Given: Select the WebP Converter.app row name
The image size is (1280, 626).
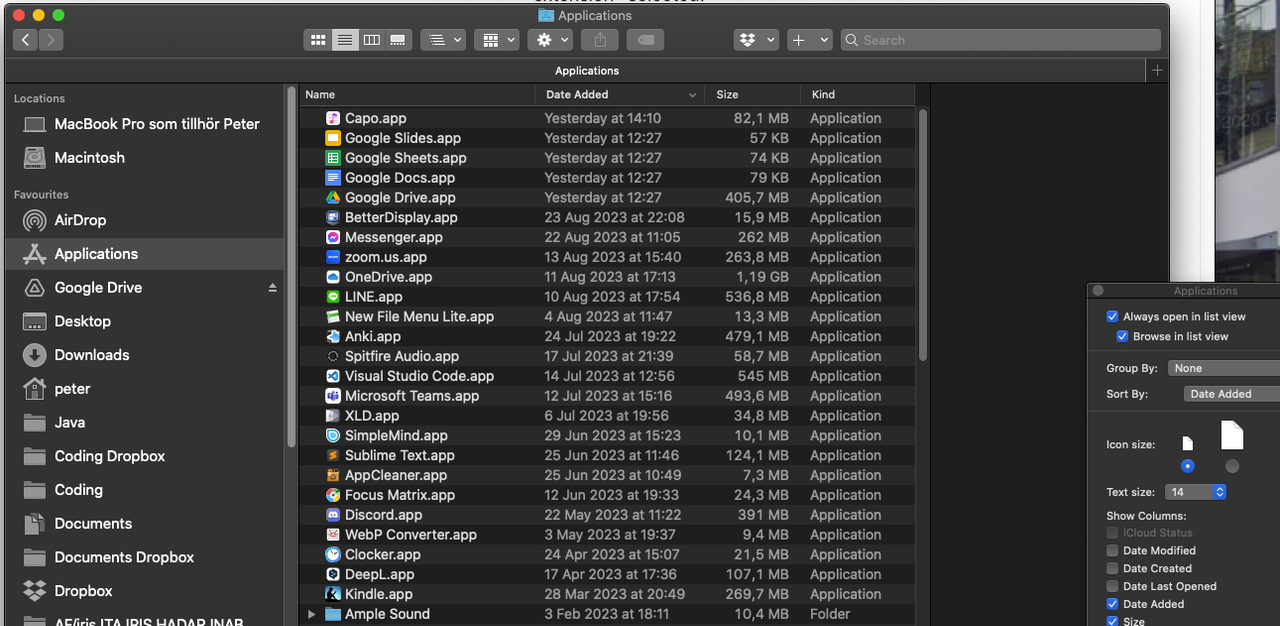Looking at the screenshot, I should [x=411, y=535].
